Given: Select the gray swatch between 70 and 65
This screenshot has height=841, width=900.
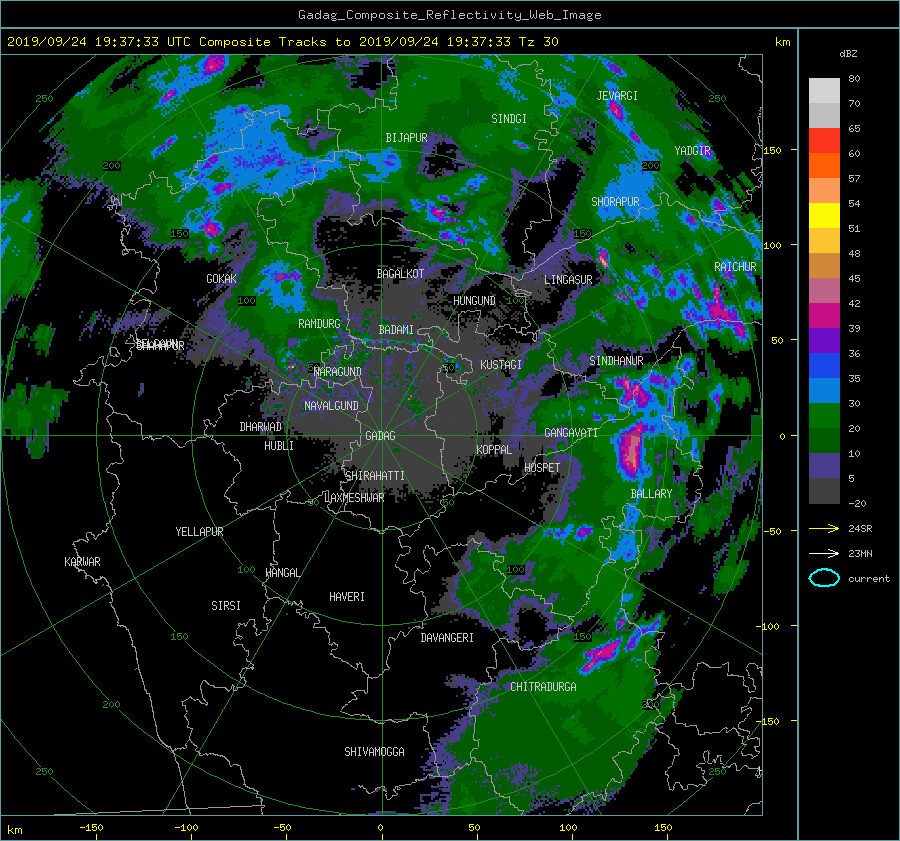Looking at the screenshot, I should (x=824, y=115).
